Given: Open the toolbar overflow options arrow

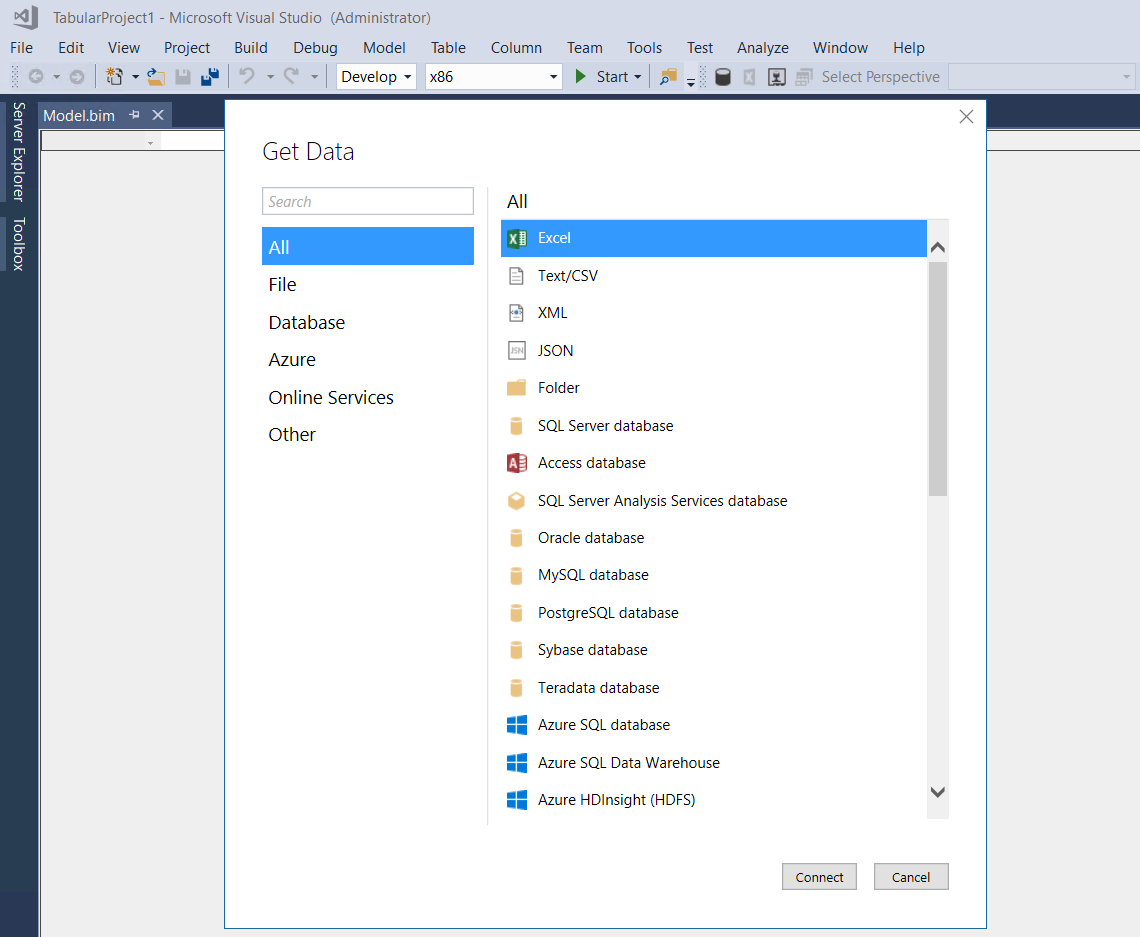Looking at the screenshot, I should tap(691, 82).
